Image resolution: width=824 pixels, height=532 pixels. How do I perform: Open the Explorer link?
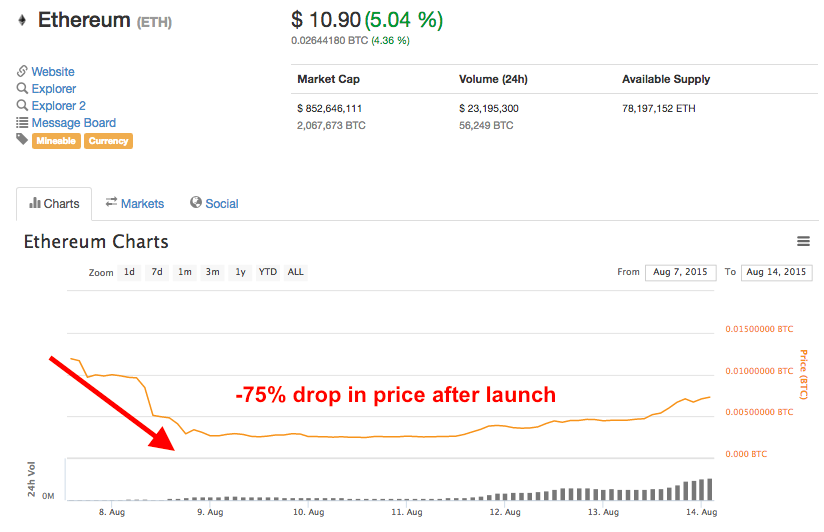tap(54, 88)
